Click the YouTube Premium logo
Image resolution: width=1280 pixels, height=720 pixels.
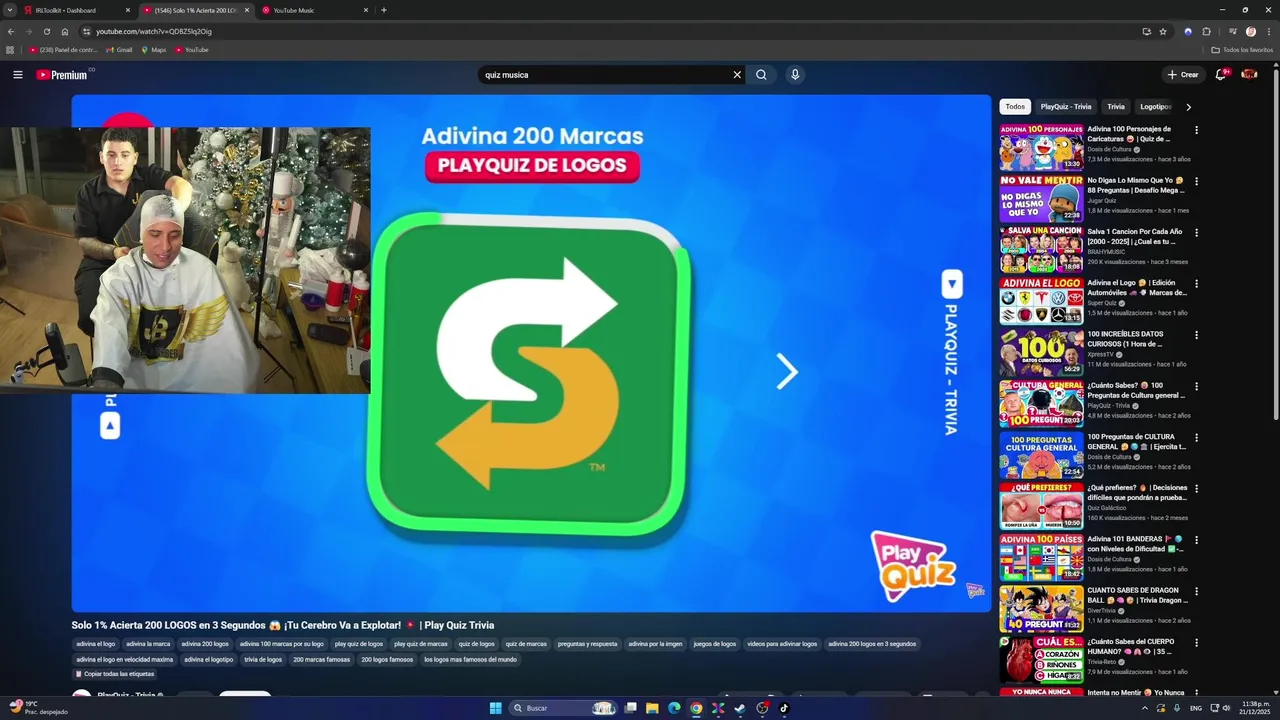[x=62, y=75]
